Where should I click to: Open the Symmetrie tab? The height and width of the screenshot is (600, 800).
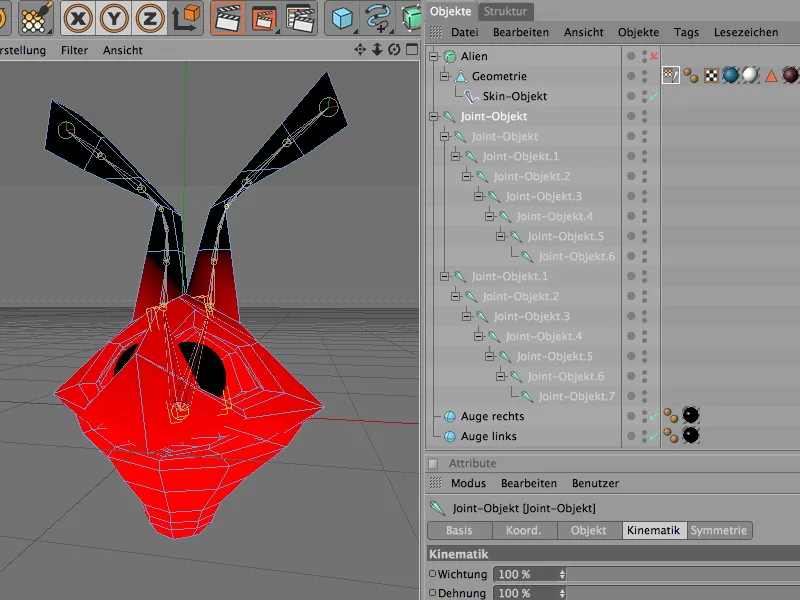[719, 530]
